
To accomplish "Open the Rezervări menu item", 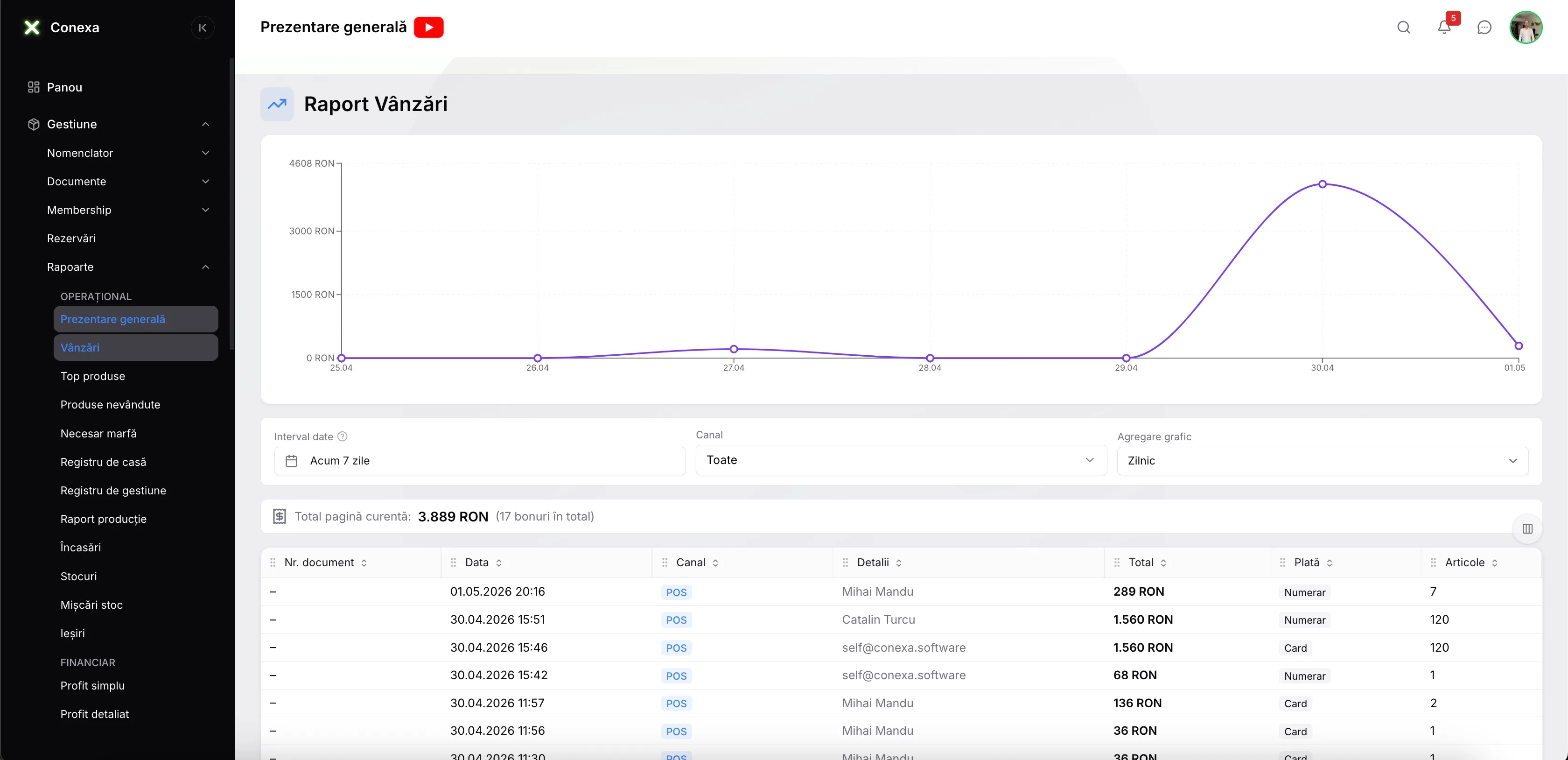I will [71, 239].
